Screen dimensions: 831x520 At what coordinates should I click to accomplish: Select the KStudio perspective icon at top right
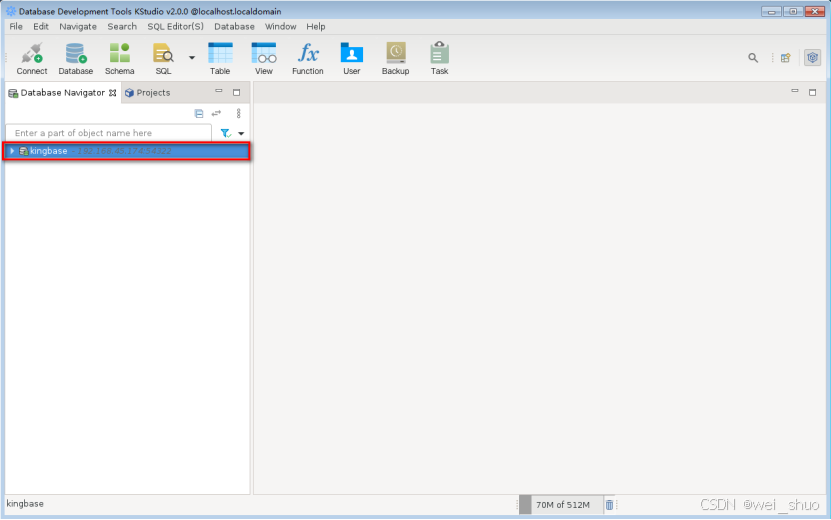coord(812,58)
